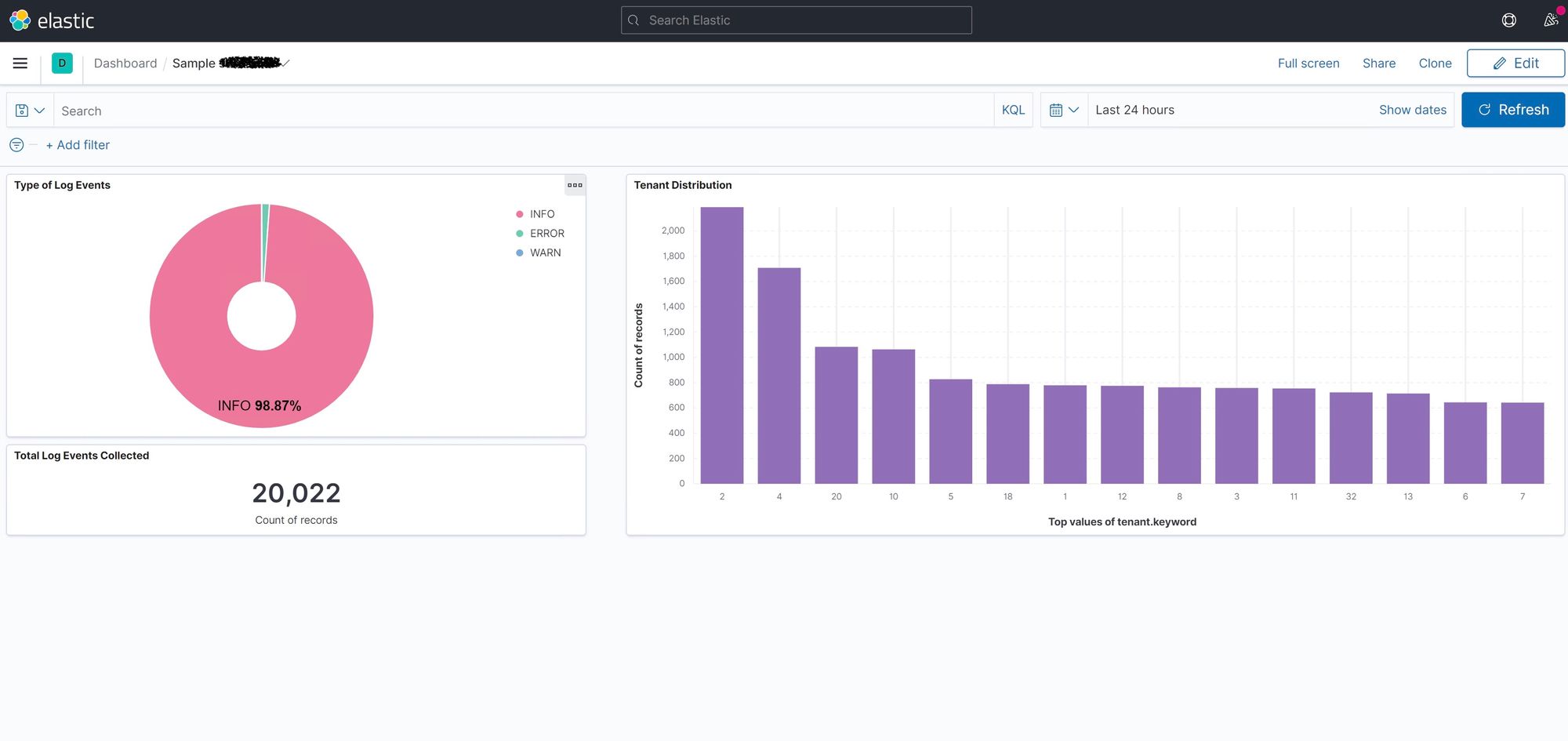
Task: Click the bar for tenant 2
Action: 721,345
